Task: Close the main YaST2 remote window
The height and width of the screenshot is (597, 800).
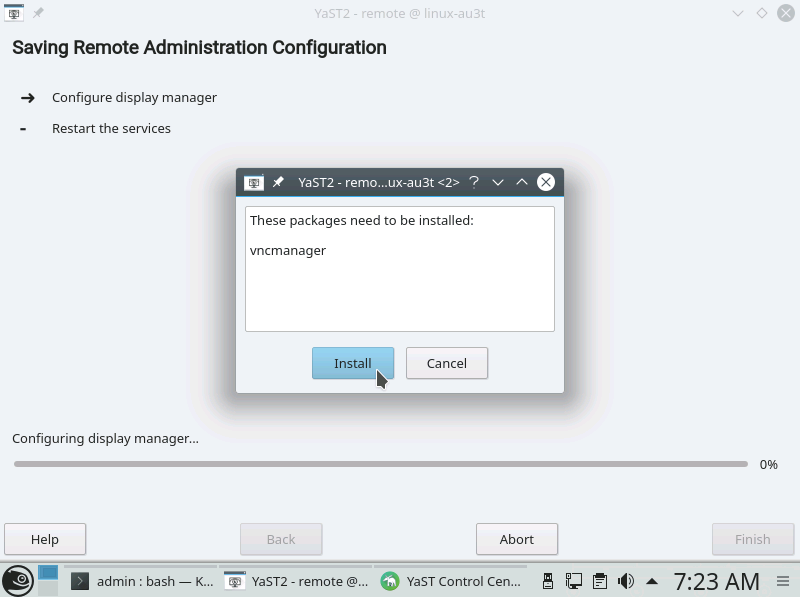Action: click(786, 13)
